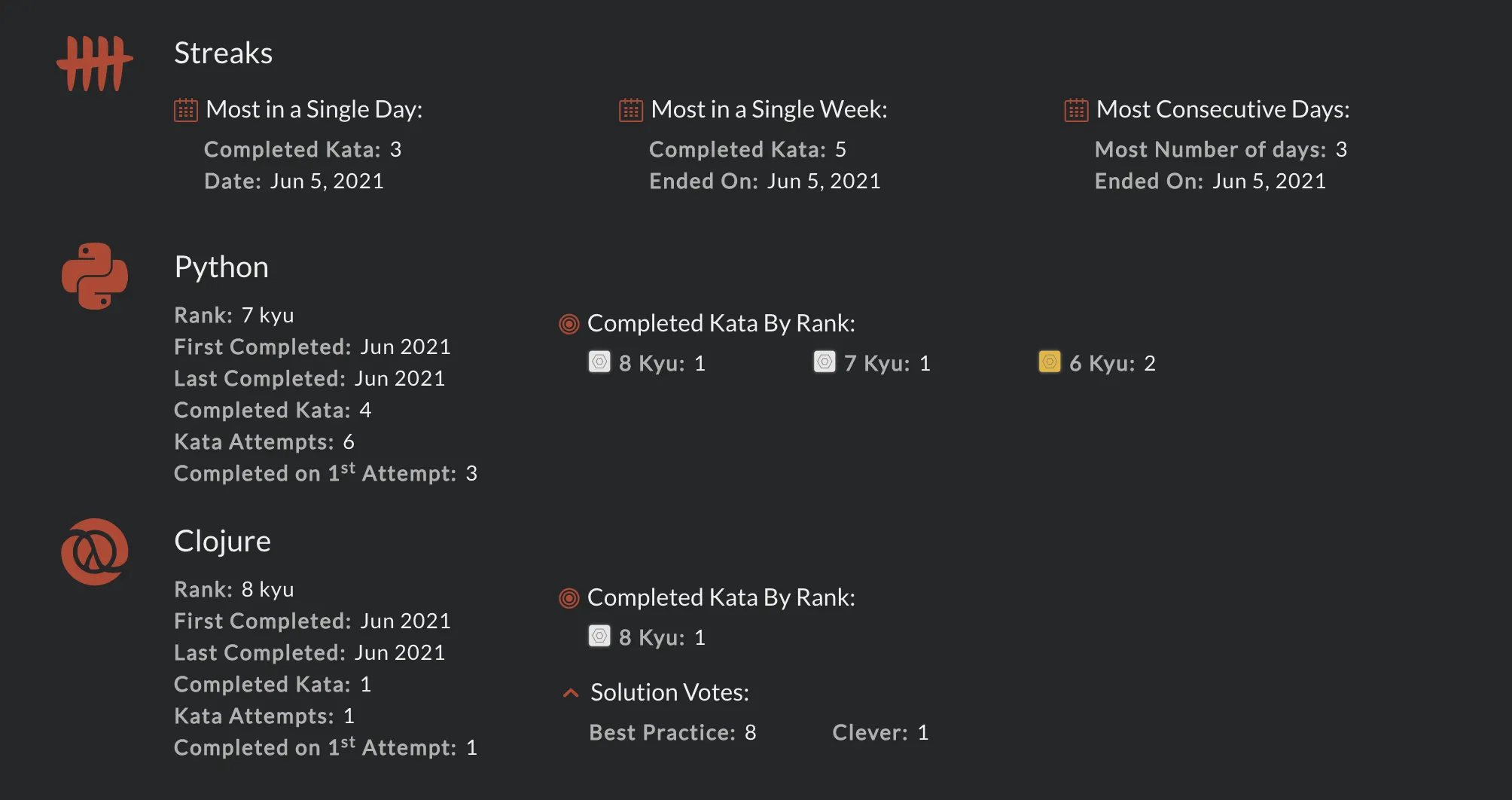
Task: Collapse the Solution Votes chevron
Action: tap(571, 692)
